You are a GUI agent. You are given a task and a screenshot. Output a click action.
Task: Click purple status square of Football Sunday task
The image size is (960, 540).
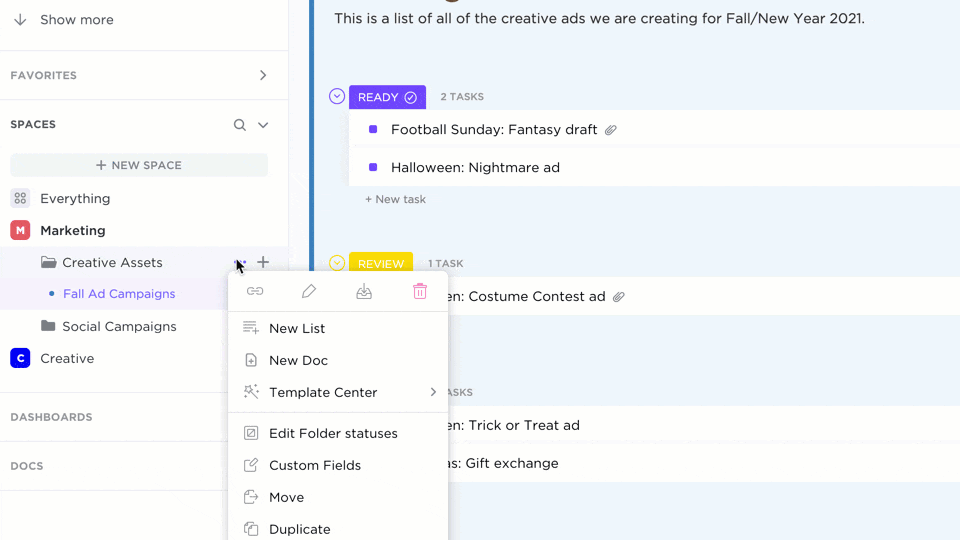[373, 129]
